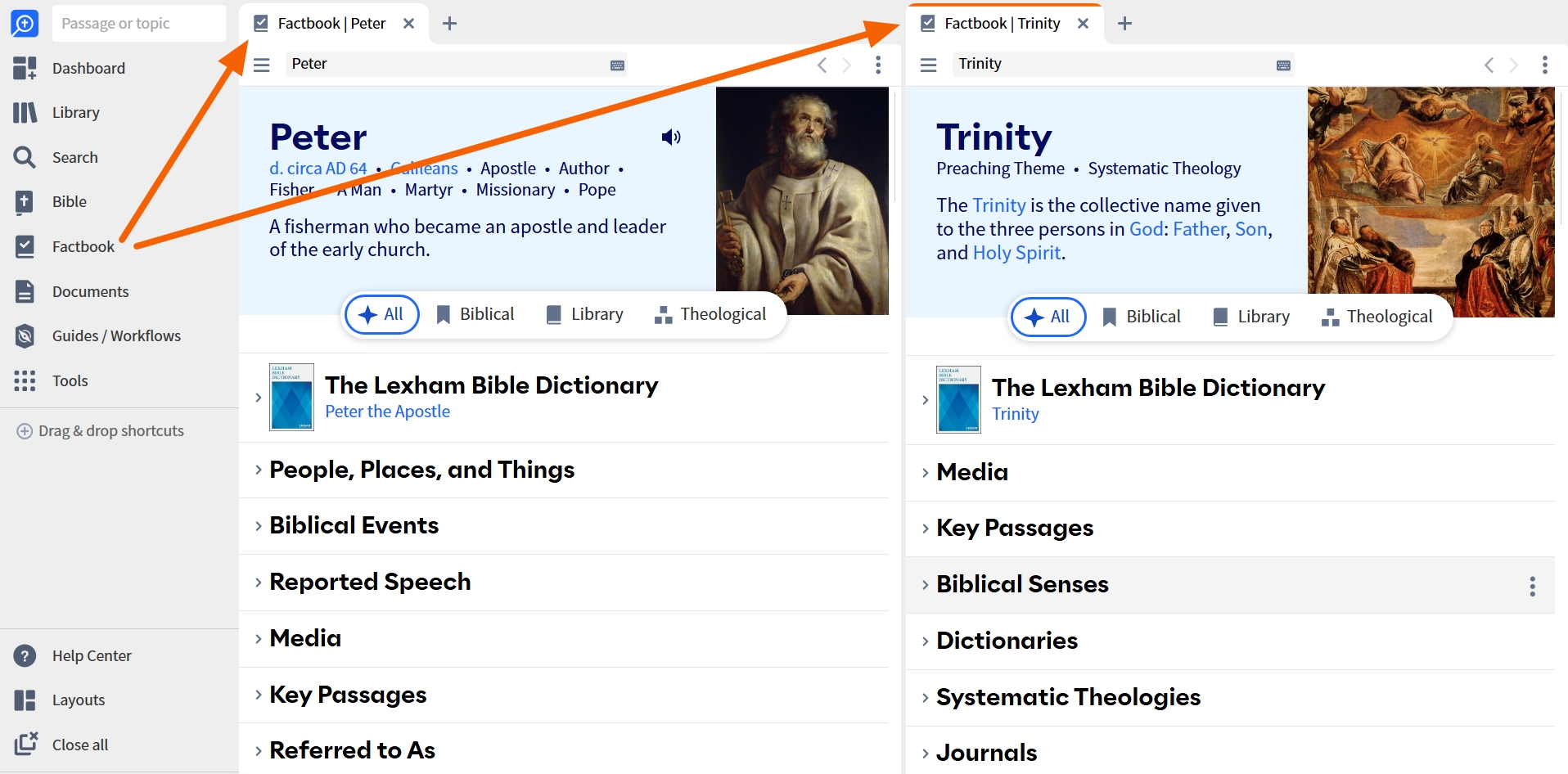
Task: Go forward in the Peter panel
Action: [847, 65]
